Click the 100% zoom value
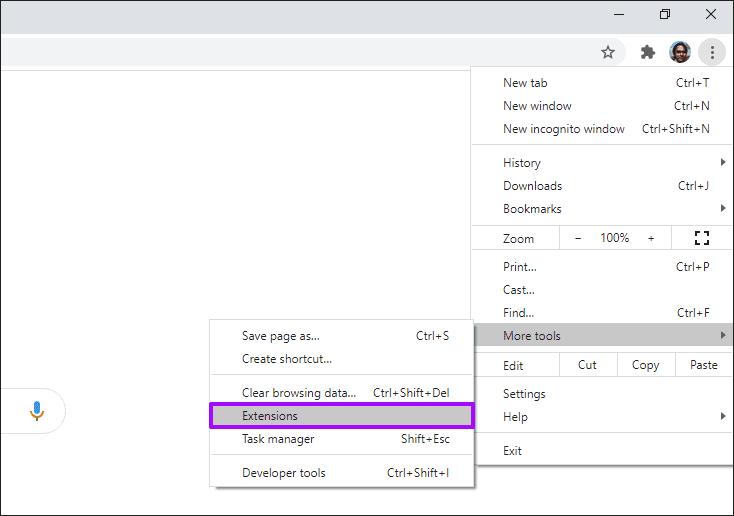The height and width of the screenshot is (516, 734). click(615, 238)
